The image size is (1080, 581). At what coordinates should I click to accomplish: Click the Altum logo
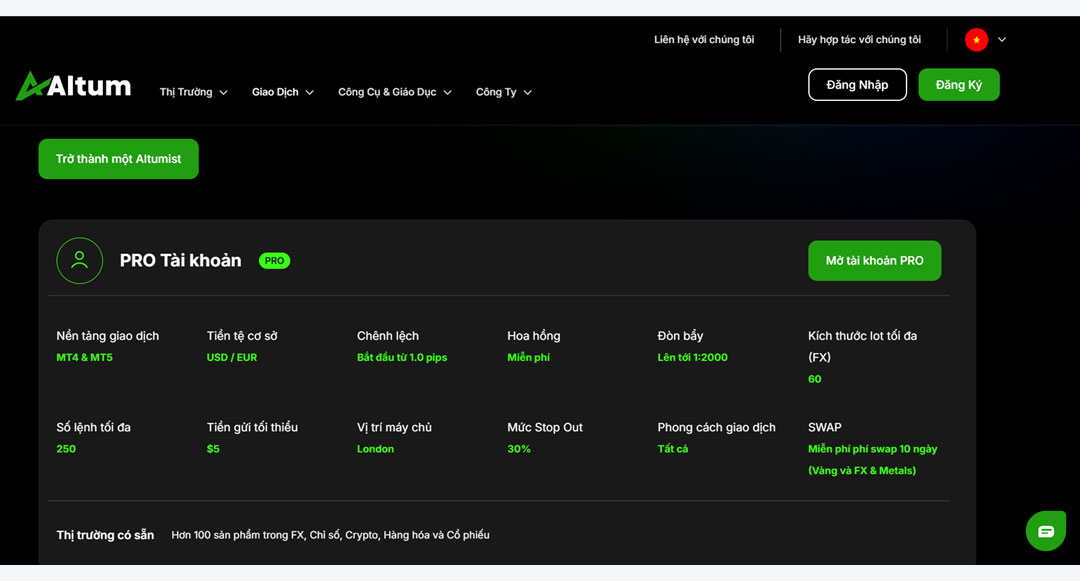click(73, 86)
